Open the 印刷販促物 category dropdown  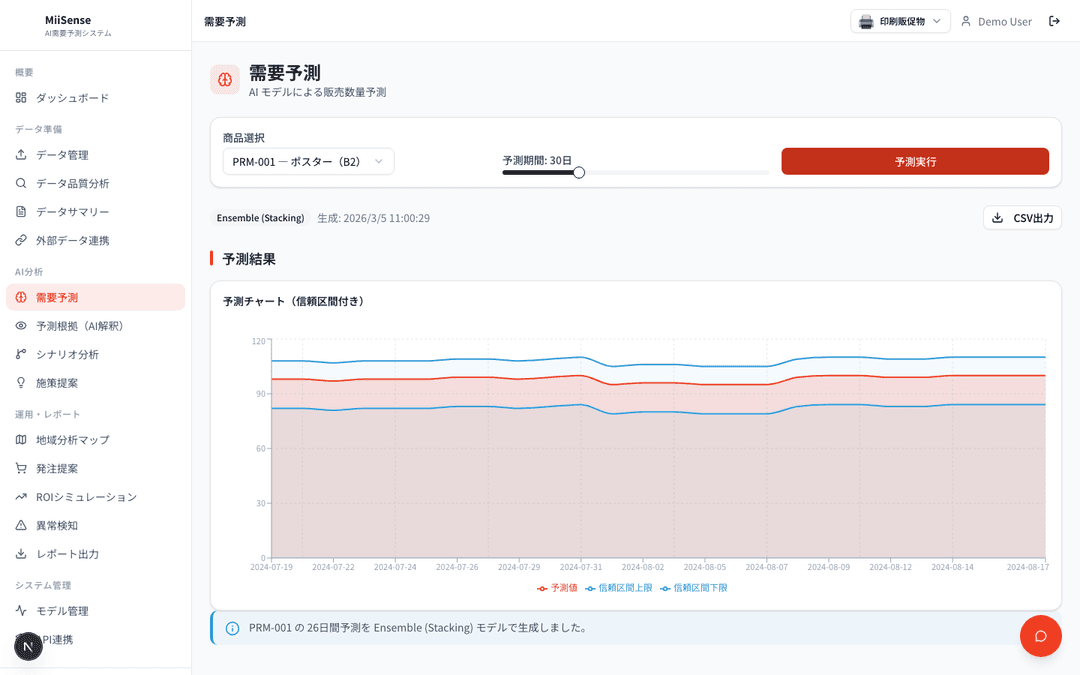[x=900, y=21]
